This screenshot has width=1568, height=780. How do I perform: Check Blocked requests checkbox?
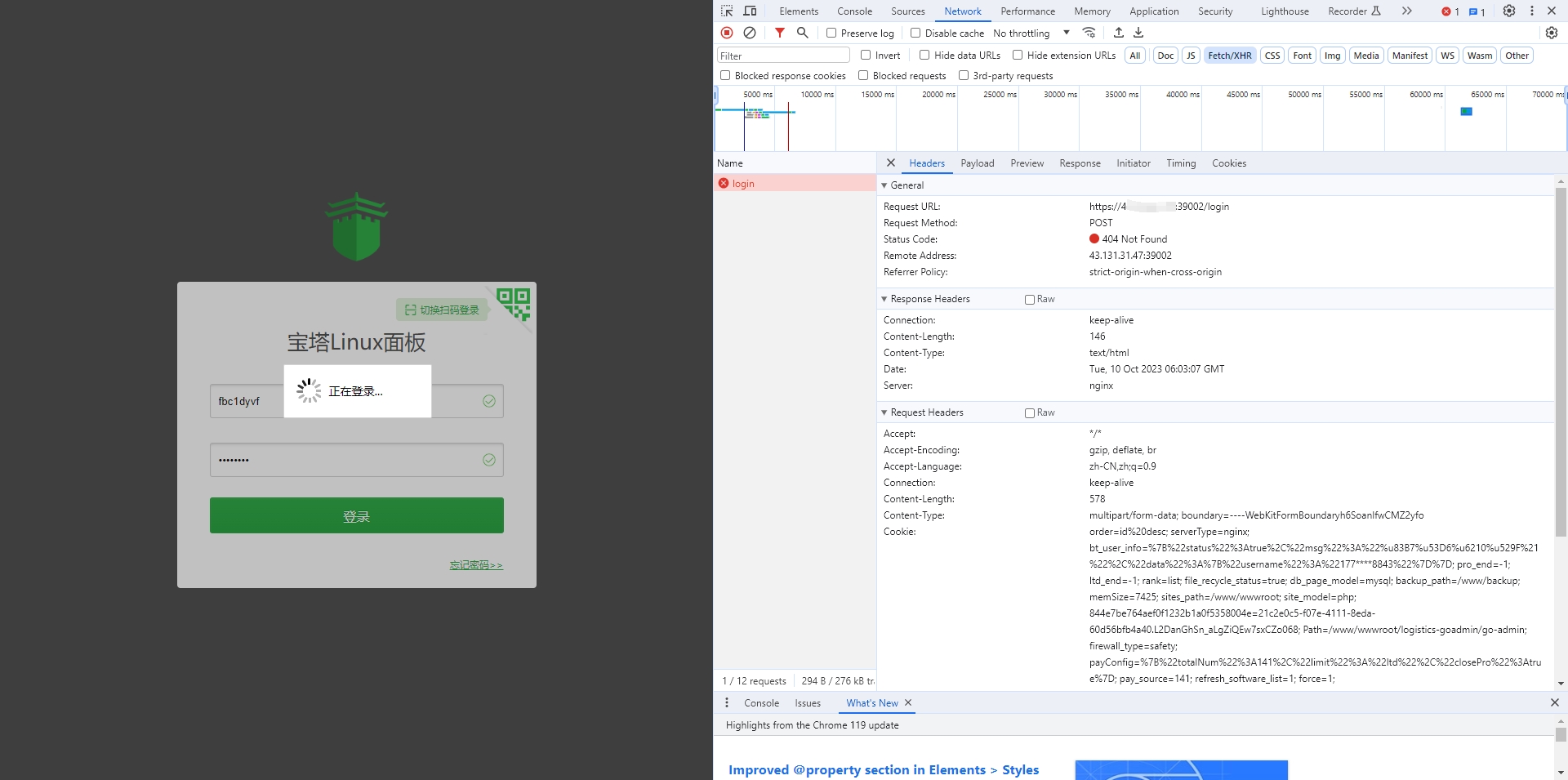tap(863, 75)
